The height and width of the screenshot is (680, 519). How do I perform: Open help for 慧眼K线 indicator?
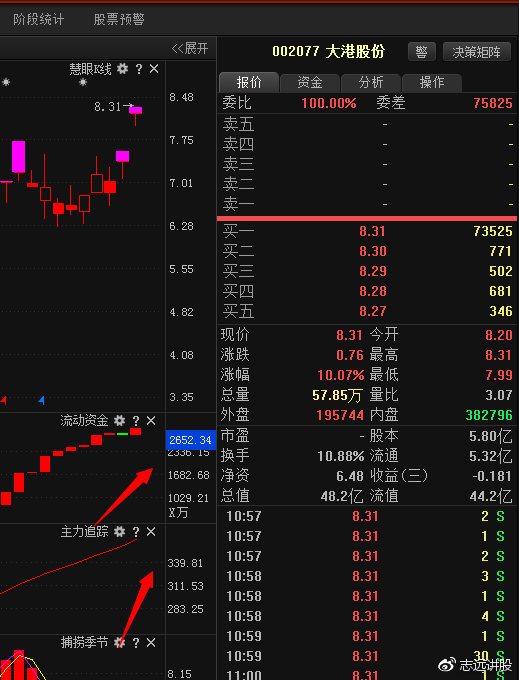(139, 69)
